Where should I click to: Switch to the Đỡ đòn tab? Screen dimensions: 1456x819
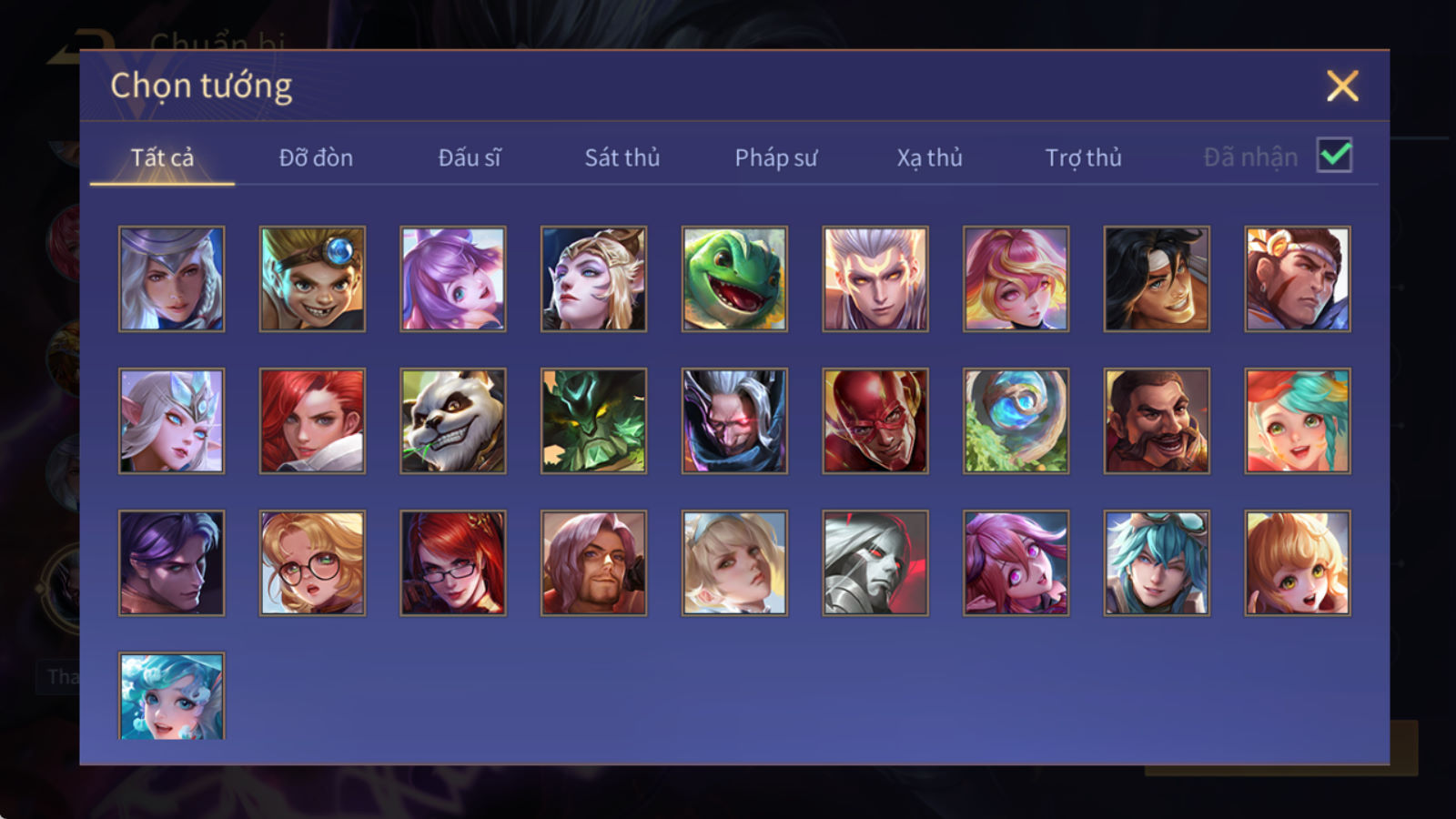[316, 157]
